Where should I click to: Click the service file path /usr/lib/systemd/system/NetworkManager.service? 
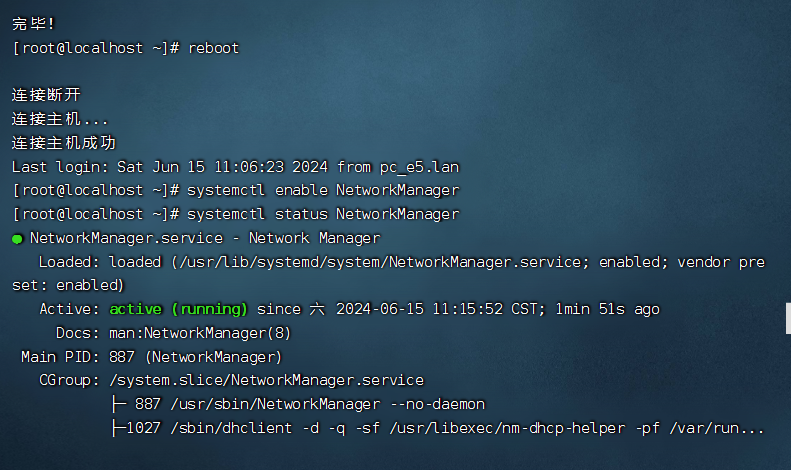(381, 262)
